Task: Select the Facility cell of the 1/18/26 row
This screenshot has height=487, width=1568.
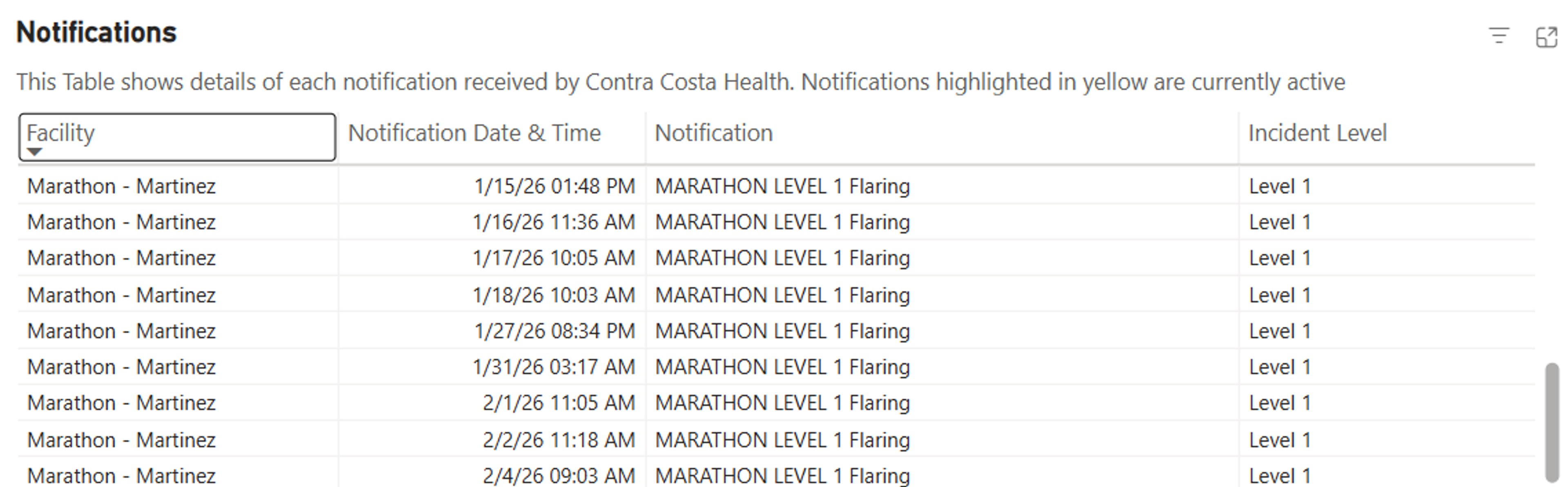Action: point(121,295)
